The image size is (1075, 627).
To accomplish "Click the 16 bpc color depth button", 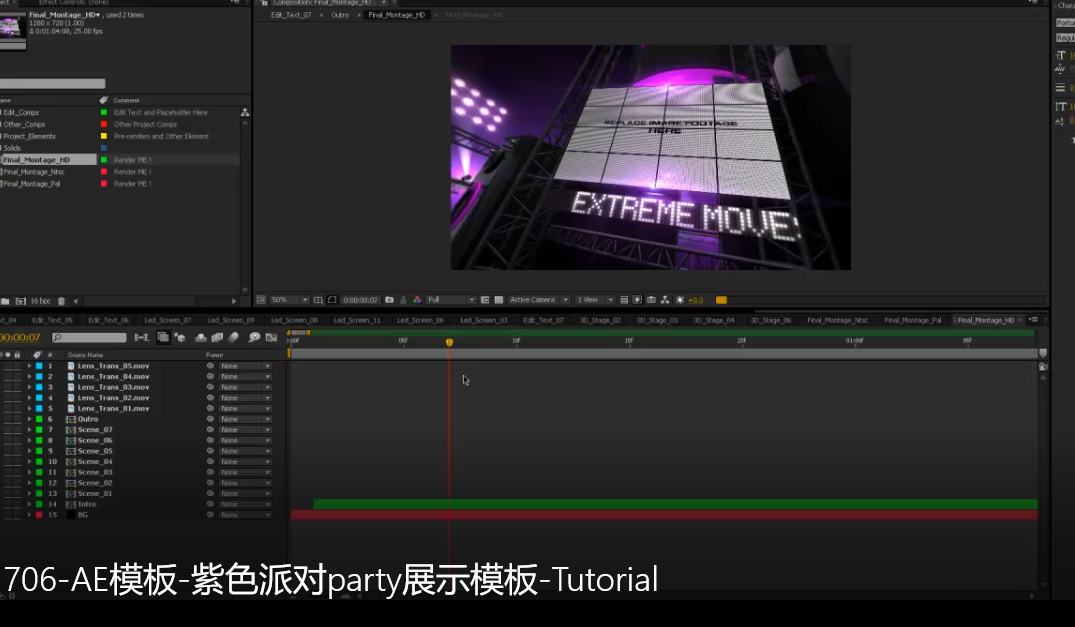I will point(40,301).
